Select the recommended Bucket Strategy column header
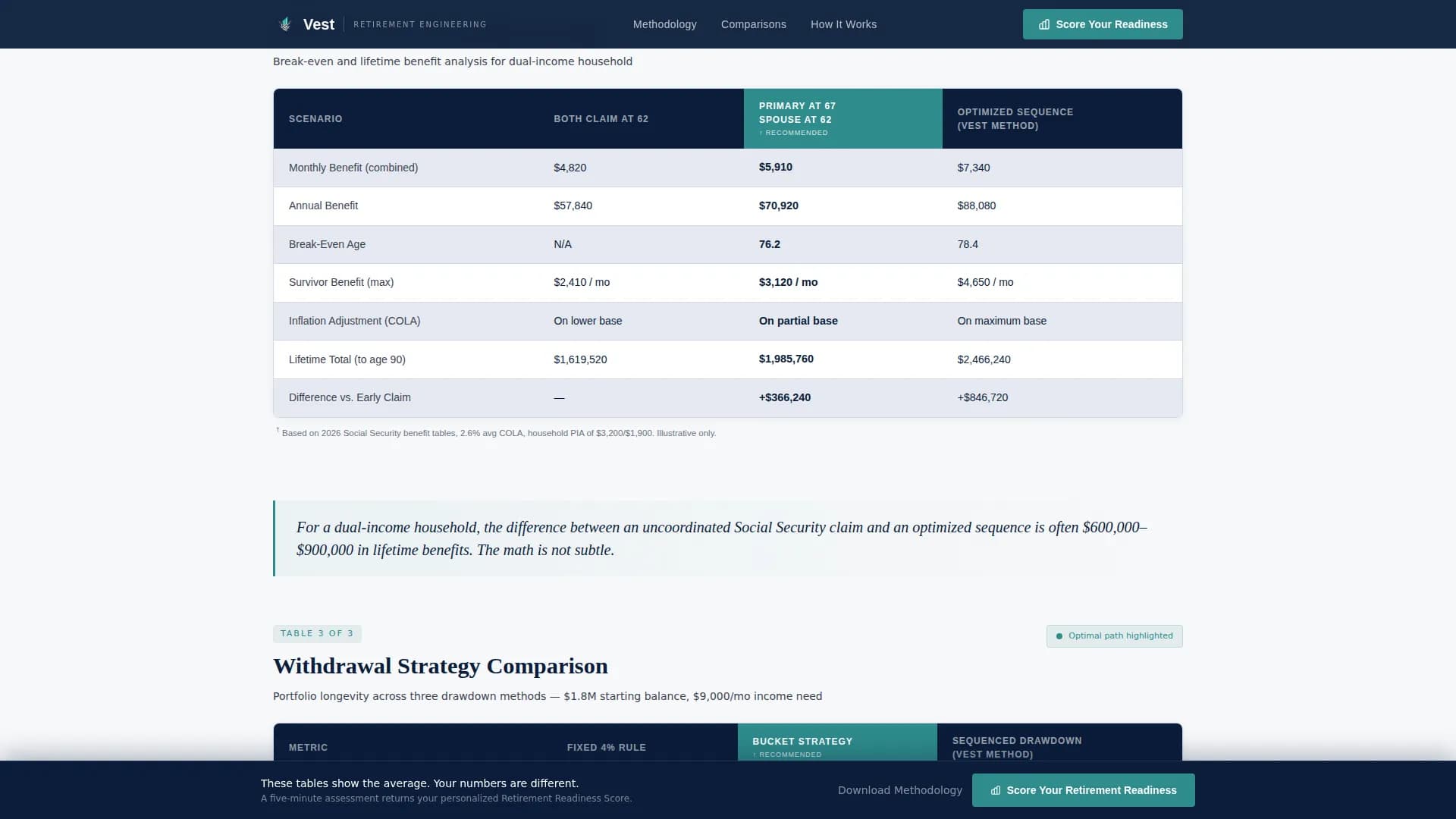 [836, 746]
